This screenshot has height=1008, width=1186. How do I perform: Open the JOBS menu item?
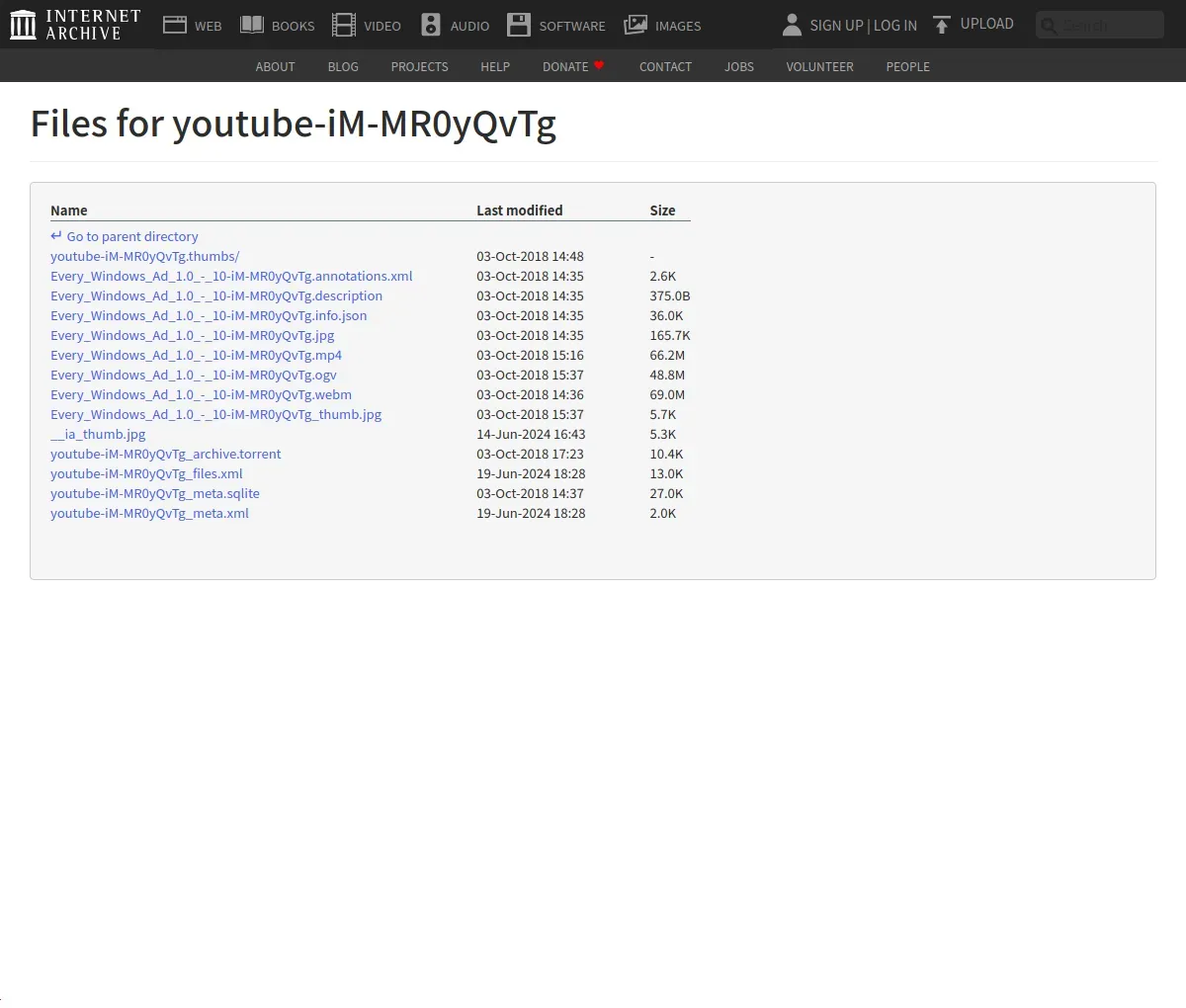tap(739, 66)
